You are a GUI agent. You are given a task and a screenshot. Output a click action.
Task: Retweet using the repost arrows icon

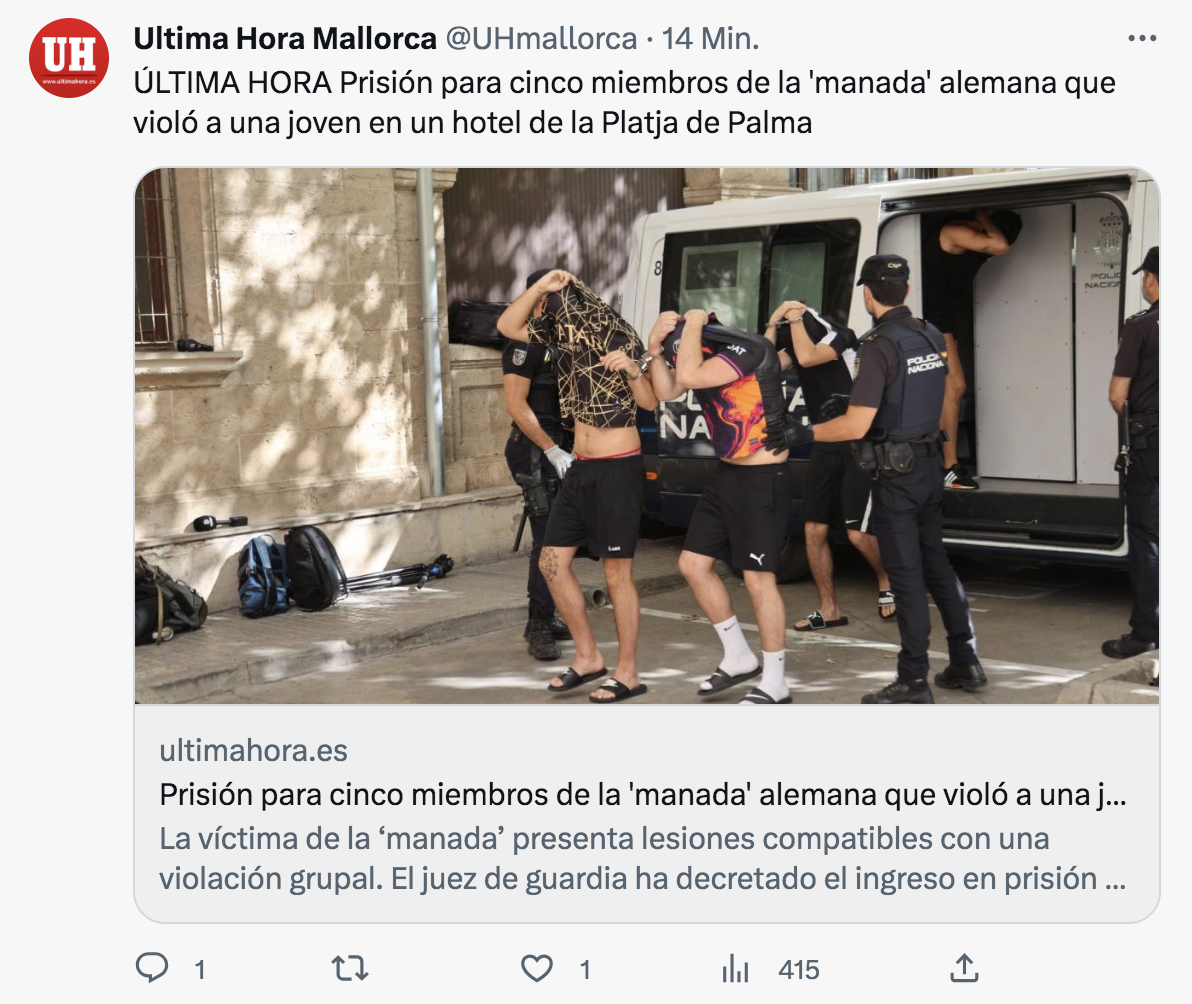[350, 968]
